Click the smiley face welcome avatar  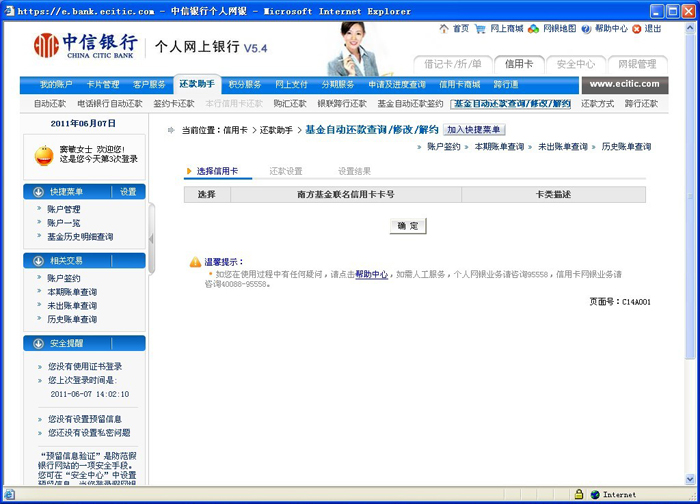[43, 154]
